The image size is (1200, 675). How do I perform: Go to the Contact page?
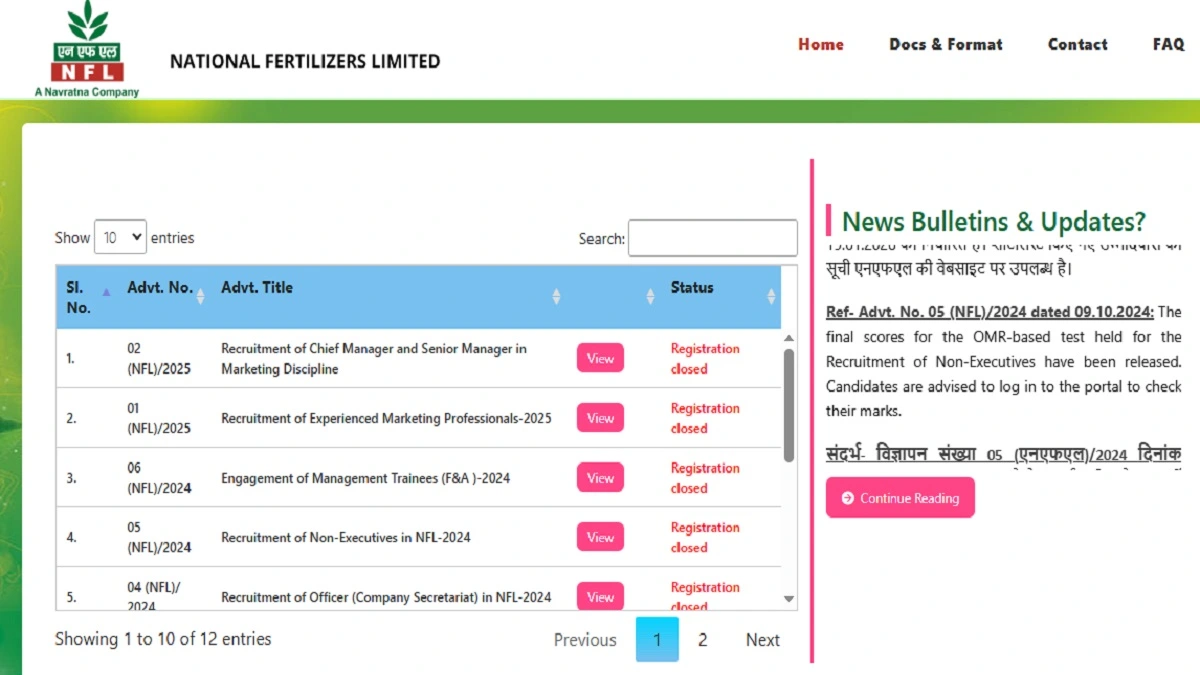1077,44
